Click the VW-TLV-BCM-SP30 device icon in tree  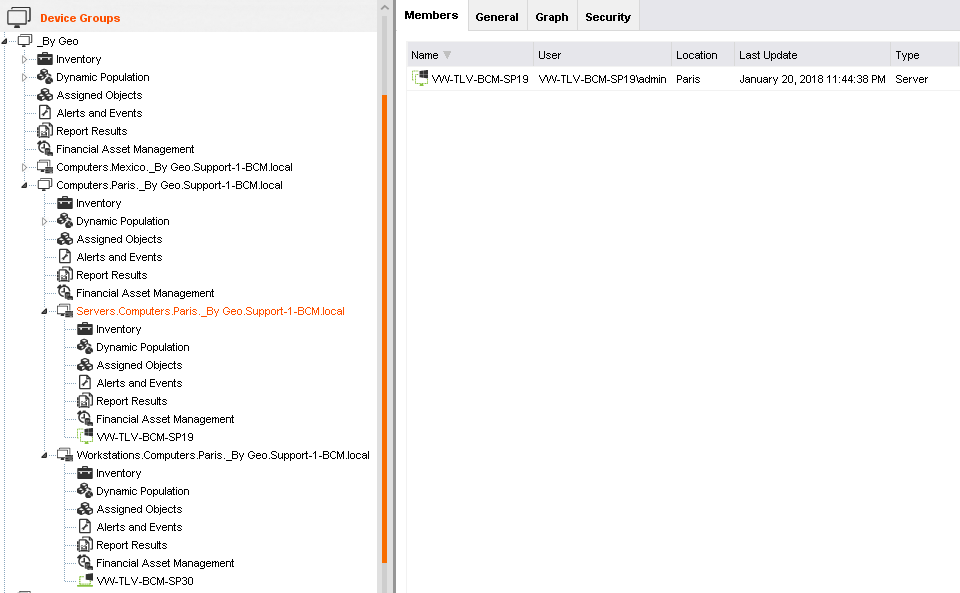pos(85,580)
